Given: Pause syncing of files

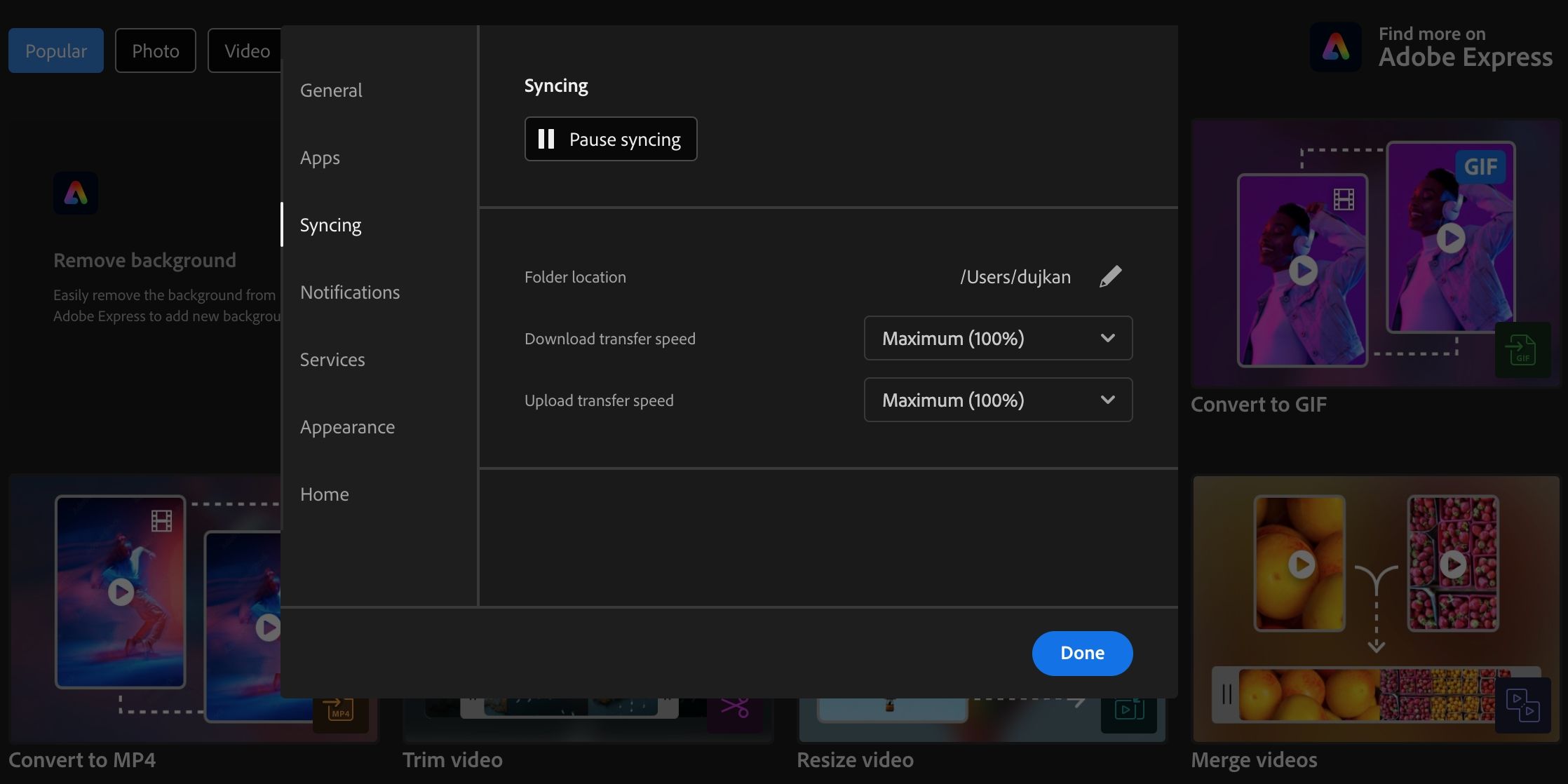Looking at the screenshot, I should click(610, 139).
